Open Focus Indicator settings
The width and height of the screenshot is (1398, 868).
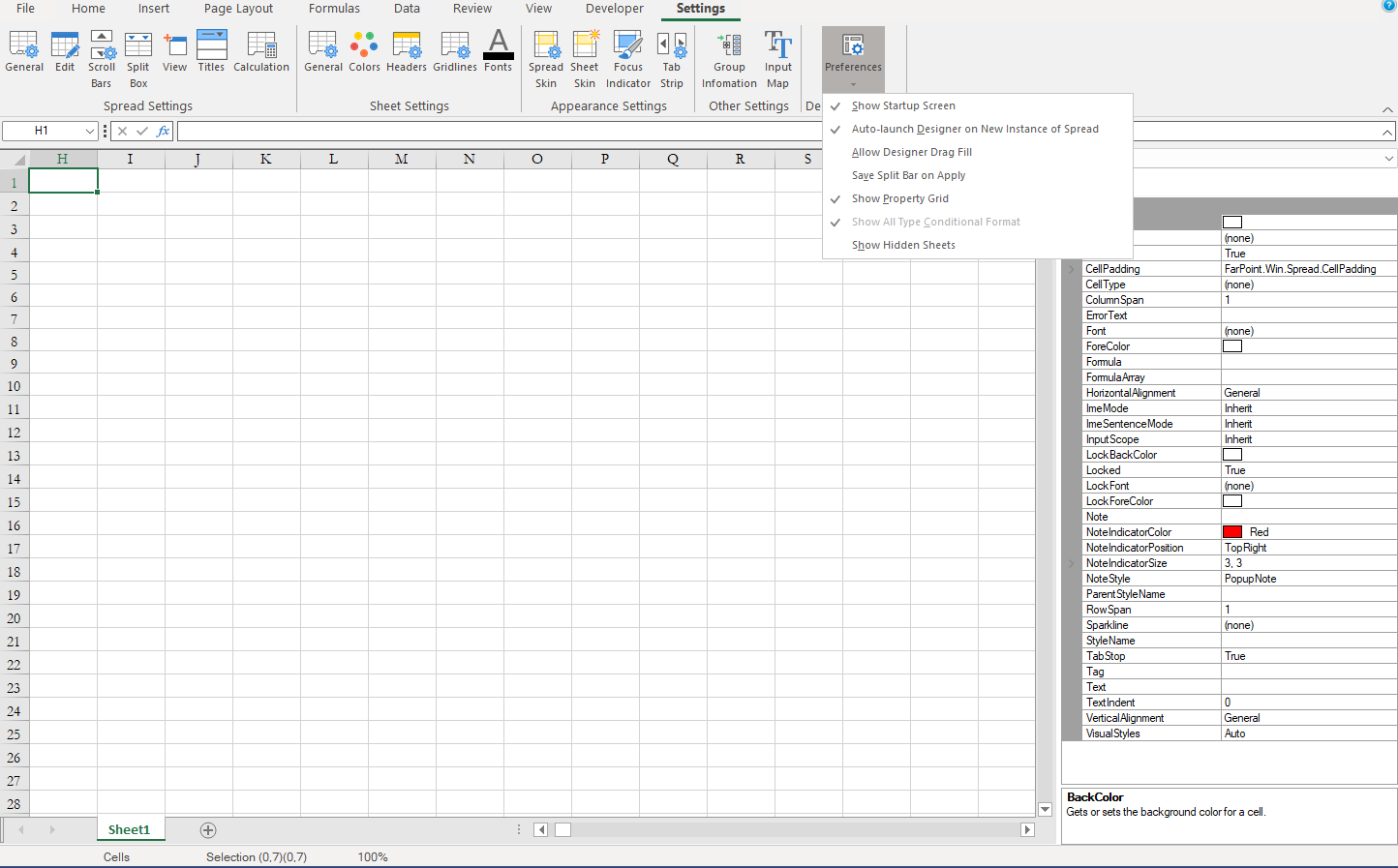pyautogui.click(x=628, y=60)
